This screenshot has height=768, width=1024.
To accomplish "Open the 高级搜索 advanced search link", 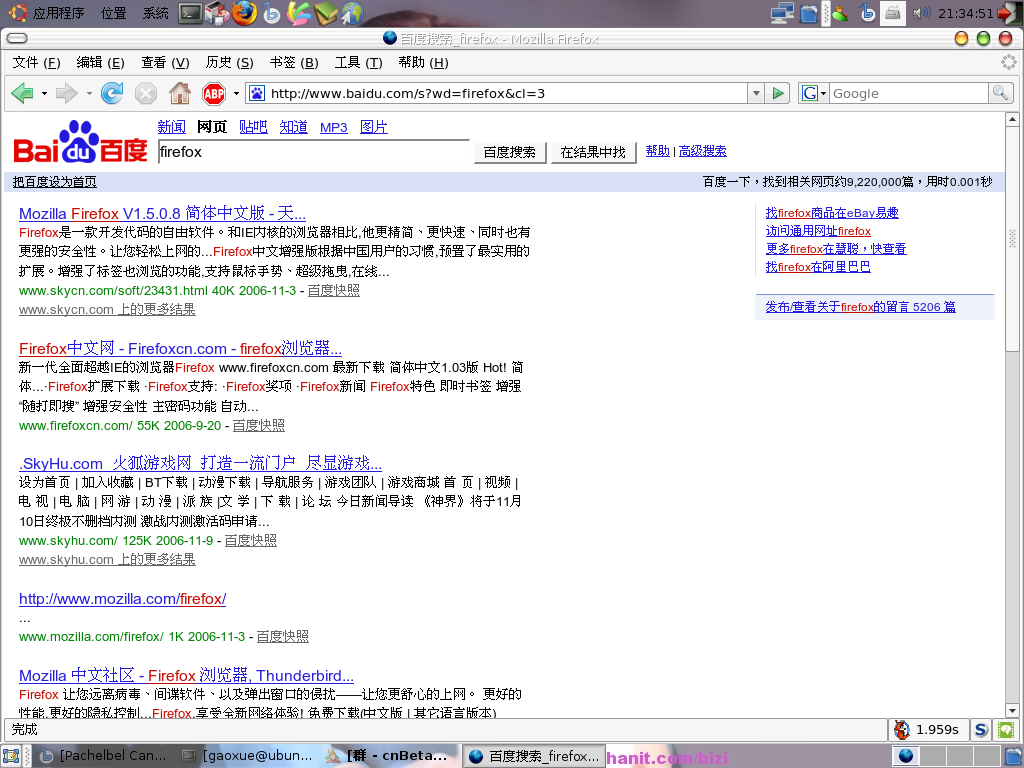I will pos(703,151).
